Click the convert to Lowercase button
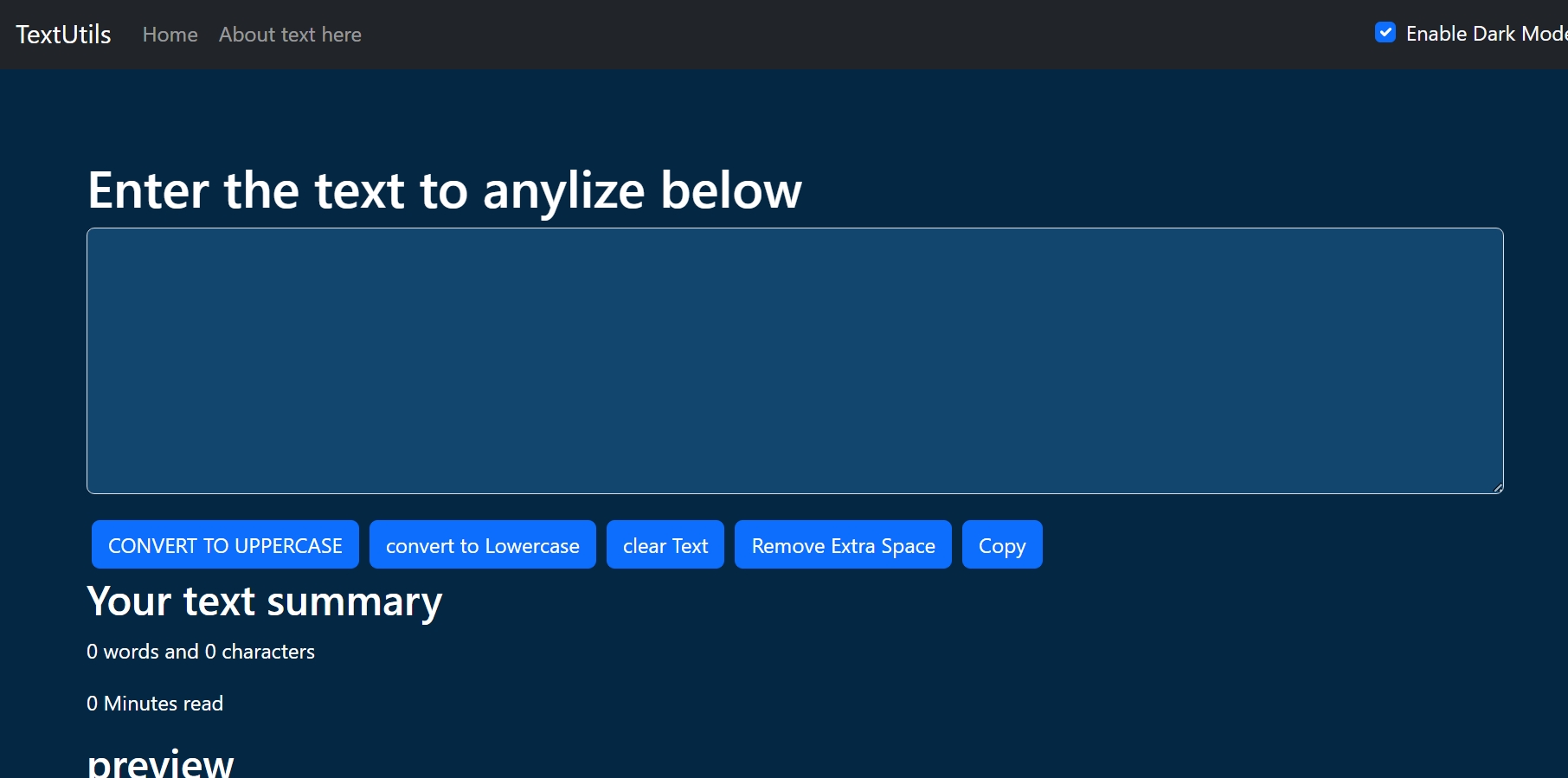 coord(482,544)
